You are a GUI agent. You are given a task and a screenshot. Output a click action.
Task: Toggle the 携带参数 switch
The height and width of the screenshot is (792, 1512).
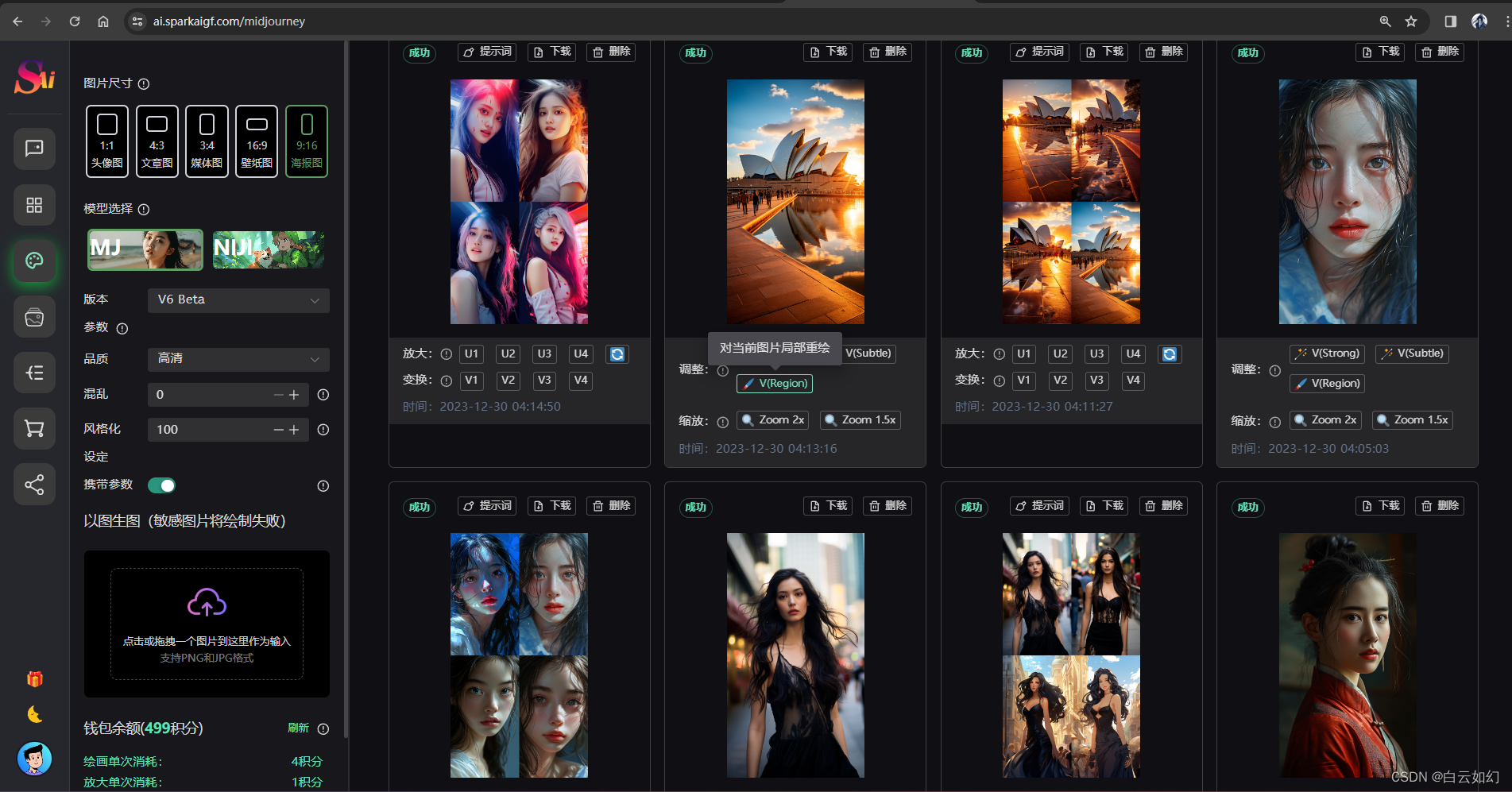pos(161,485)
